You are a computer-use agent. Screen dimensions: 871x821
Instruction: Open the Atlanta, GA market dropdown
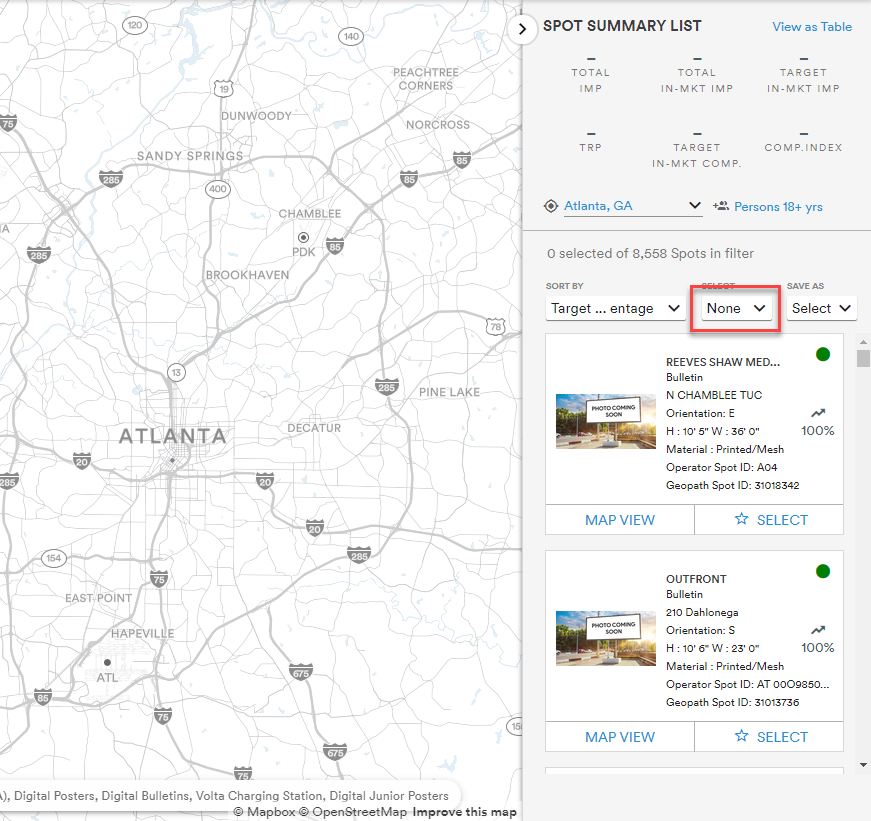point(633,206)
